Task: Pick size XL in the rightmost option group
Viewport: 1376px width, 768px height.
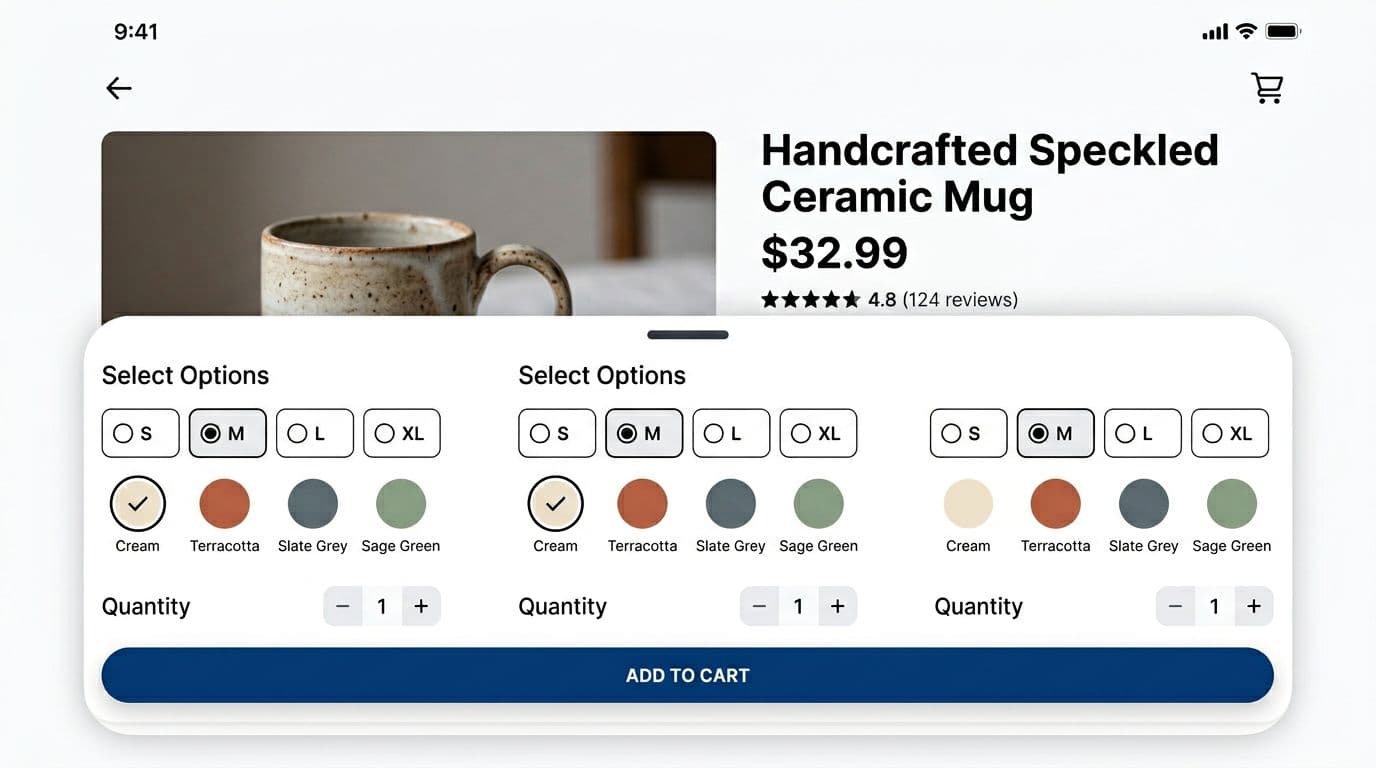Action: coord(1230,433)
